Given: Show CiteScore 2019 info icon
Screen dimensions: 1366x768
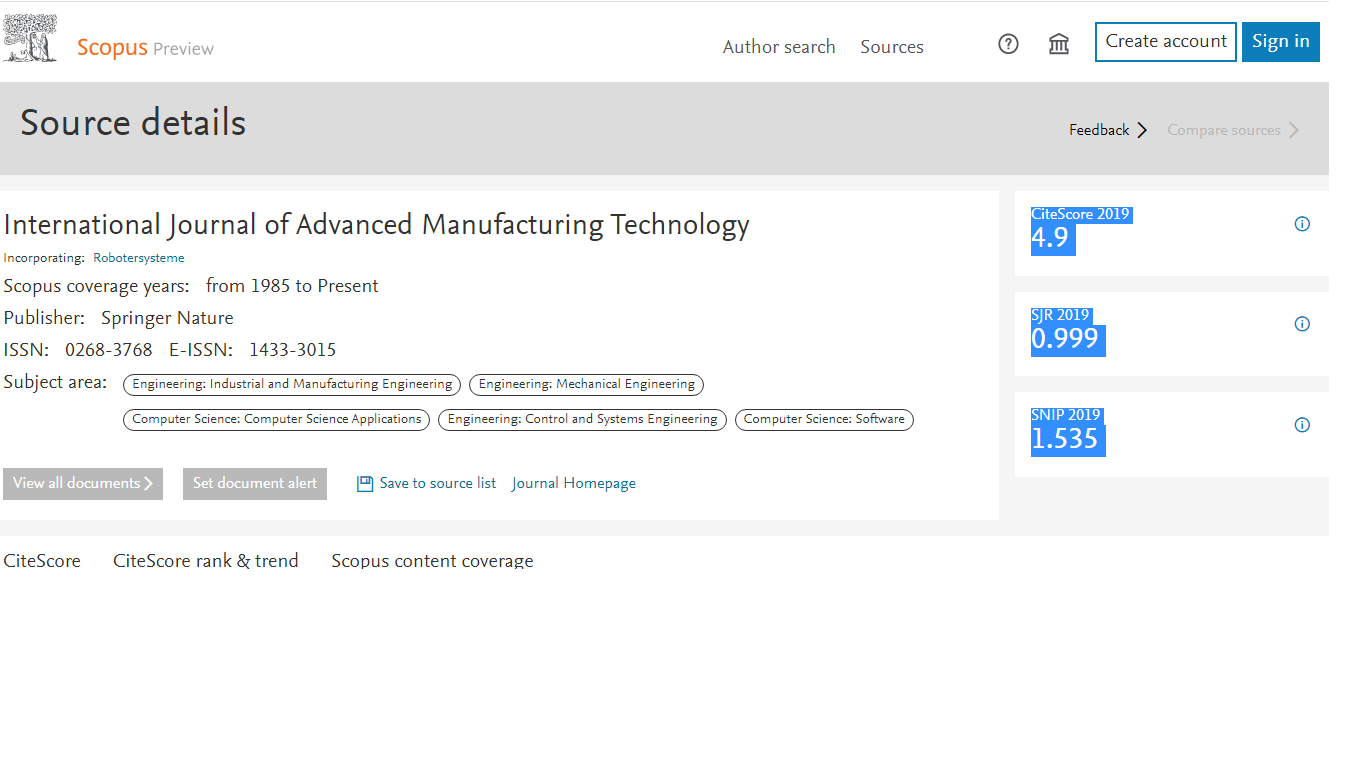Looking at the screenshot, I should pyautogui.click(x=1302, y=224).
